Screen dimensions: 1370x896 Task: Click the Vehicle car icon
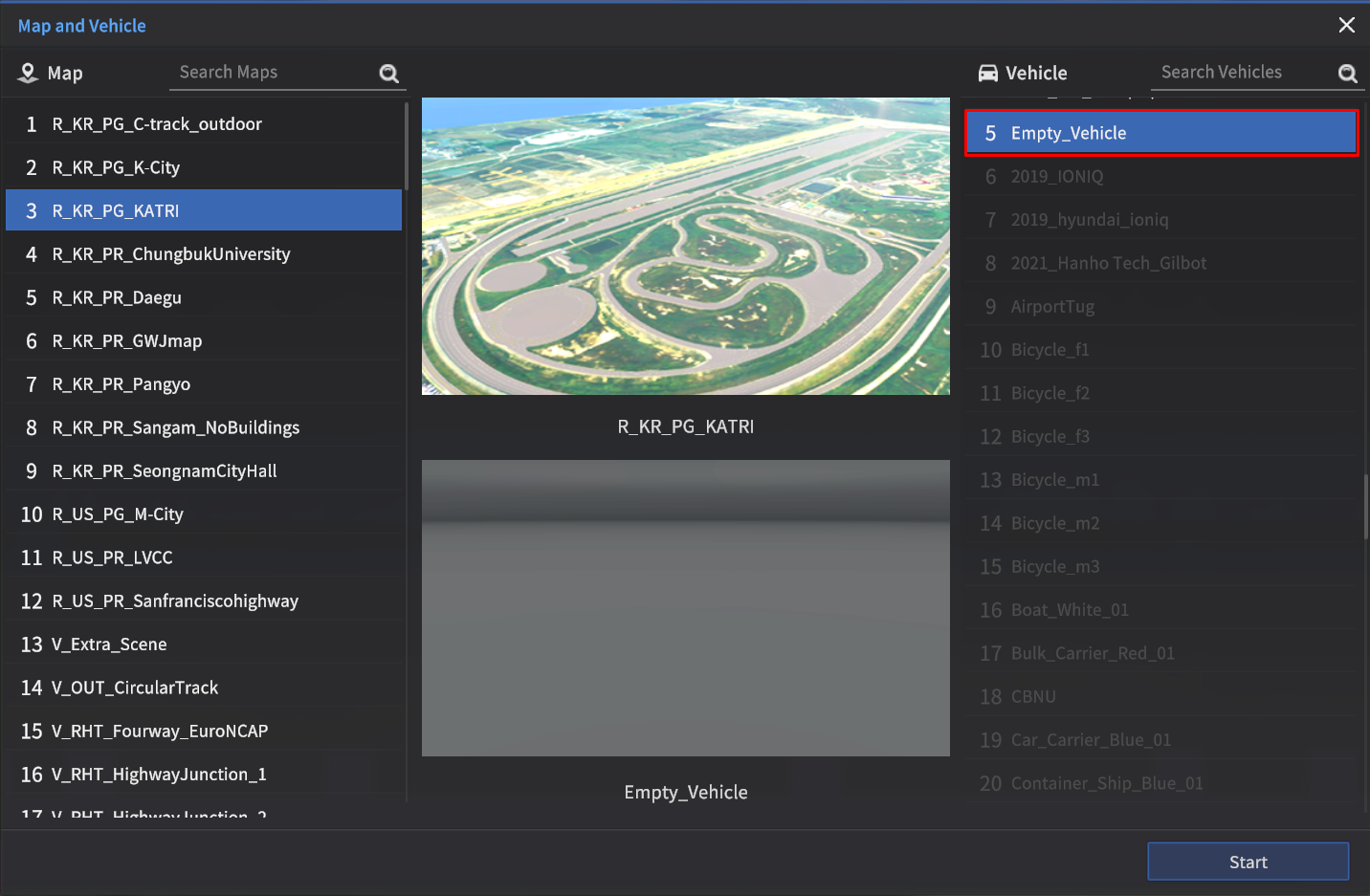987,74
